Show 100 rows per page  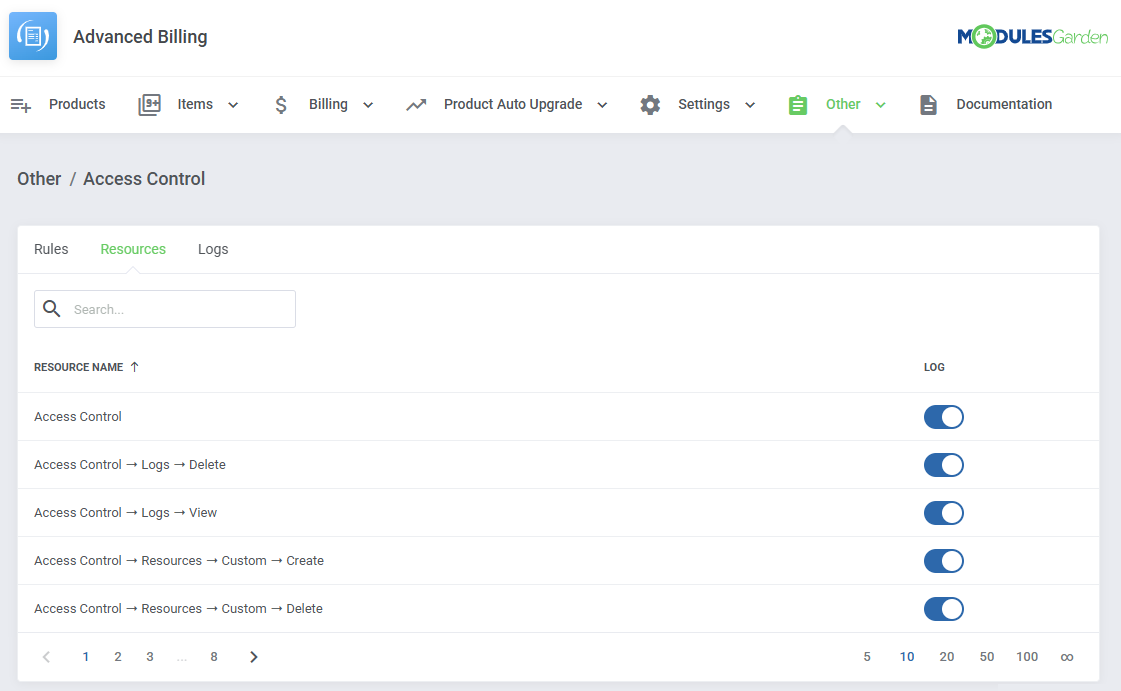point(1027,657)
